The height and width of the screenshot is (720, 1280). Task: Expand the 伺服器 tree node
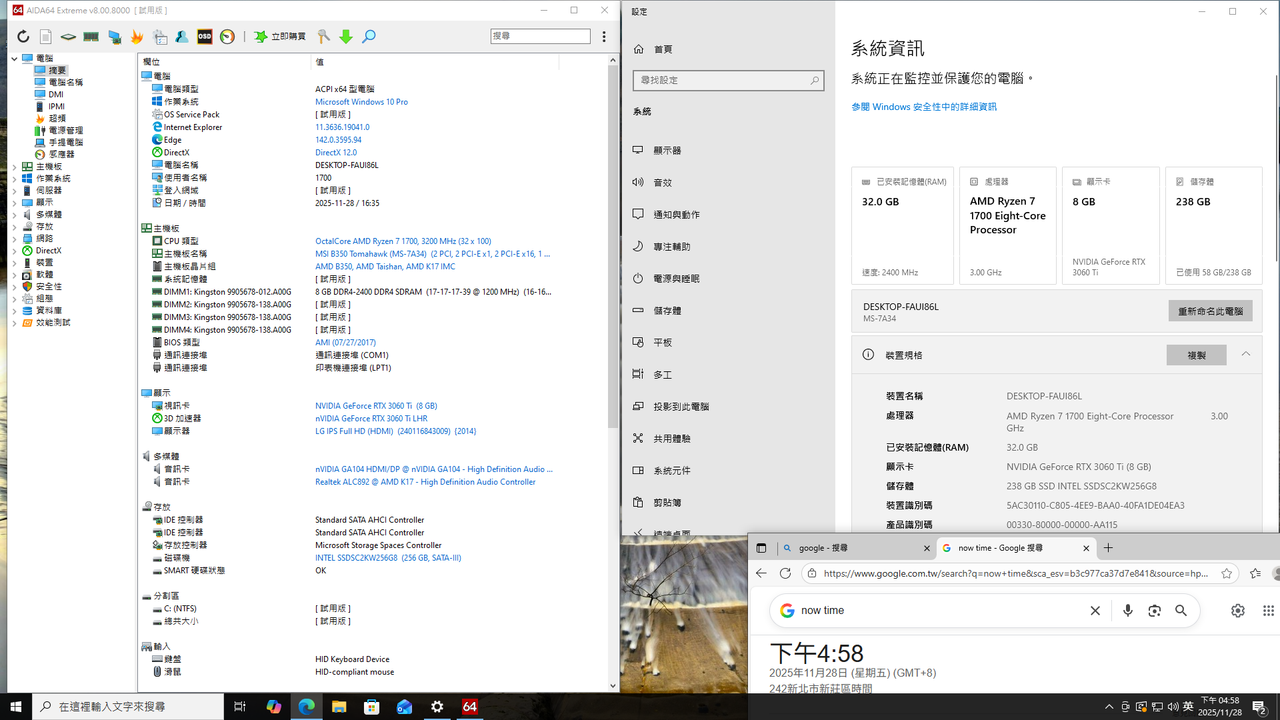pyautogui.click(x=14, y=190)
